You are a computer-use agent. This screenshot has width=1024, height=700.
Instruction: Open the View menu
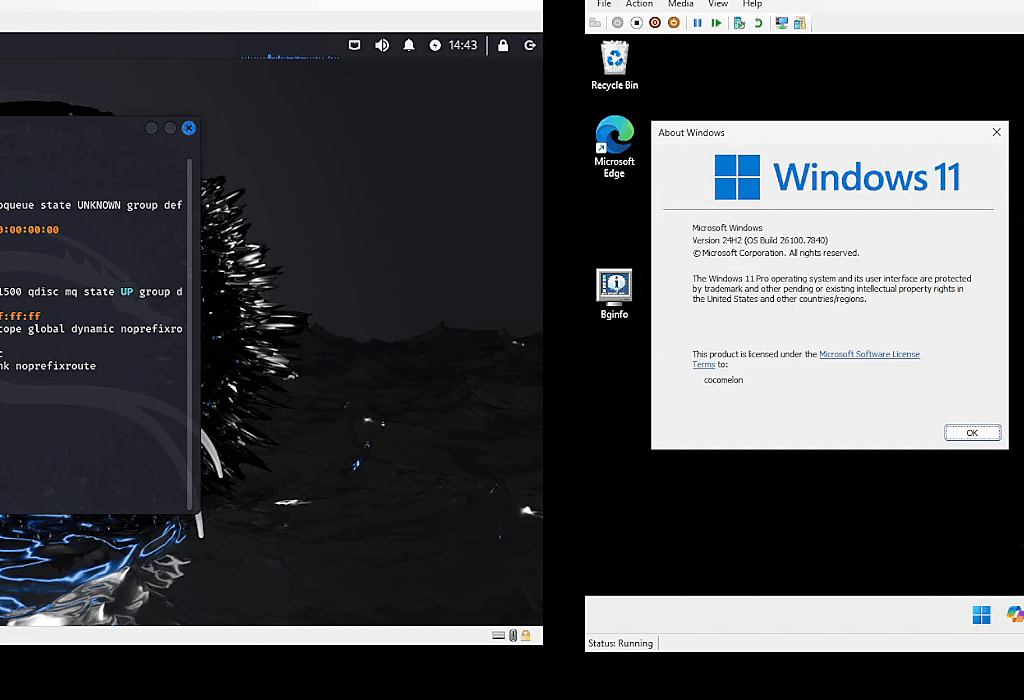pos(718,4)
